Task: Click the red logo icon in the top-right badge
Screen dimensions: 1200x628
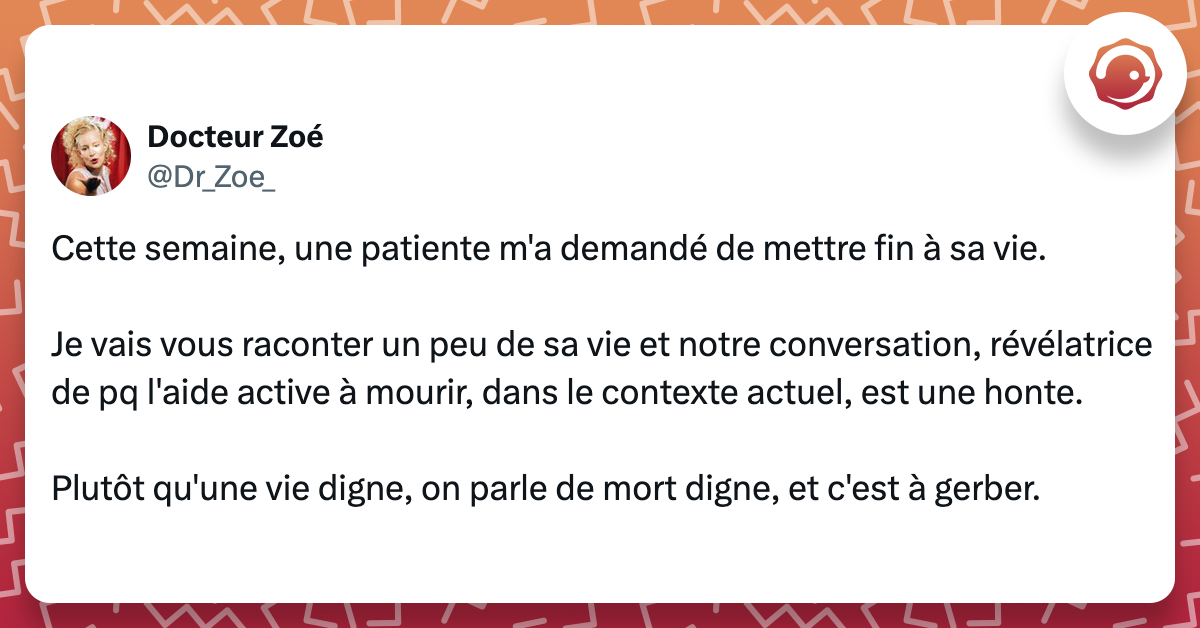Action: pos(1131,75)
